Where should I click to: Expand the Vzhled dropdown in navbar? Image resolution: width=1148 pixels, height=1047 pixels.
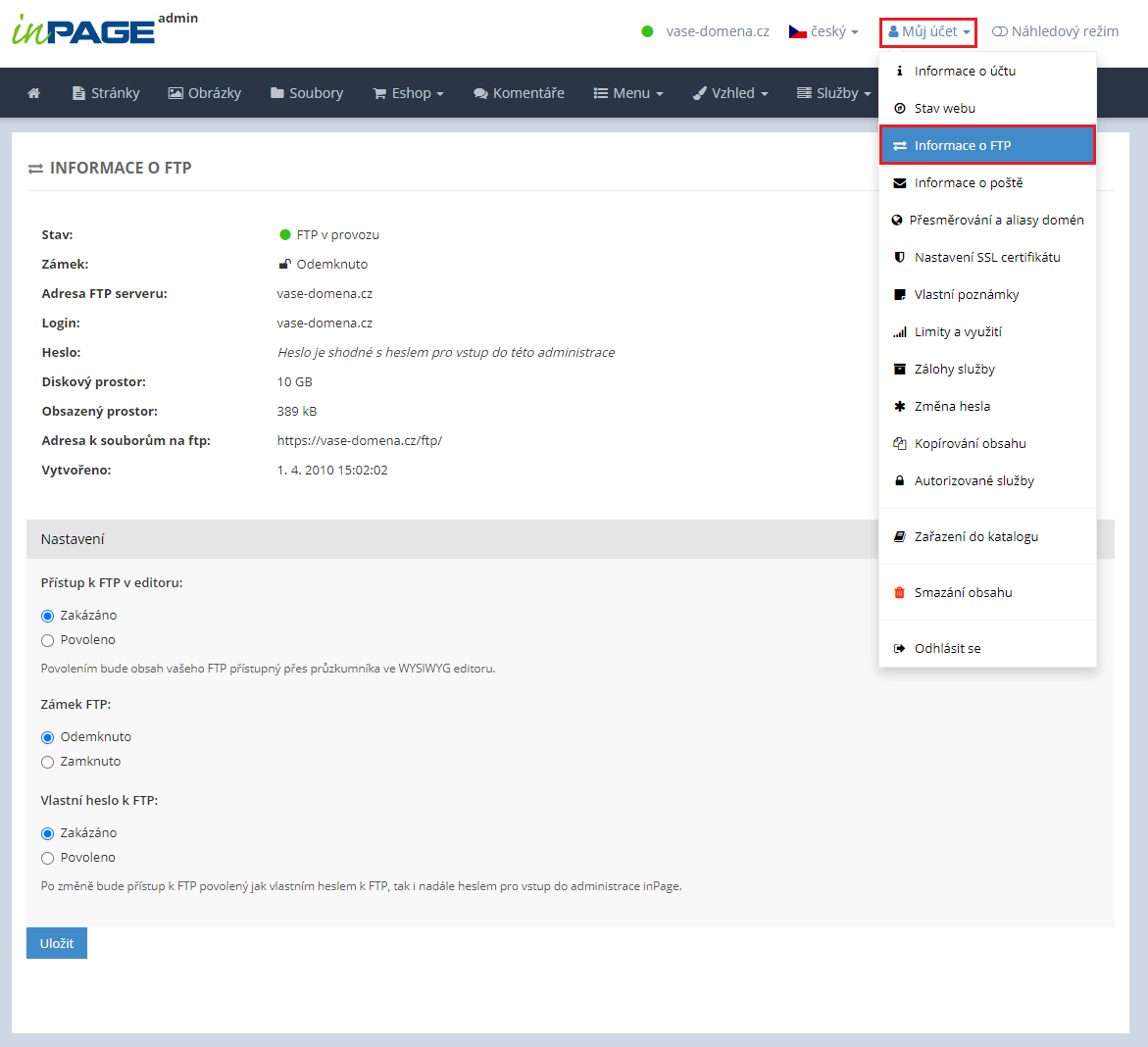[730, 93]
